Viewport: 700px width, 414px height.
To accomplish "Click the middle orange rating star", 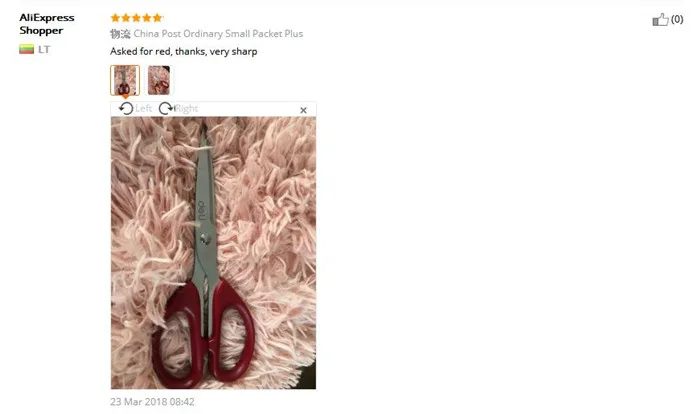I will tap(136, 18).
